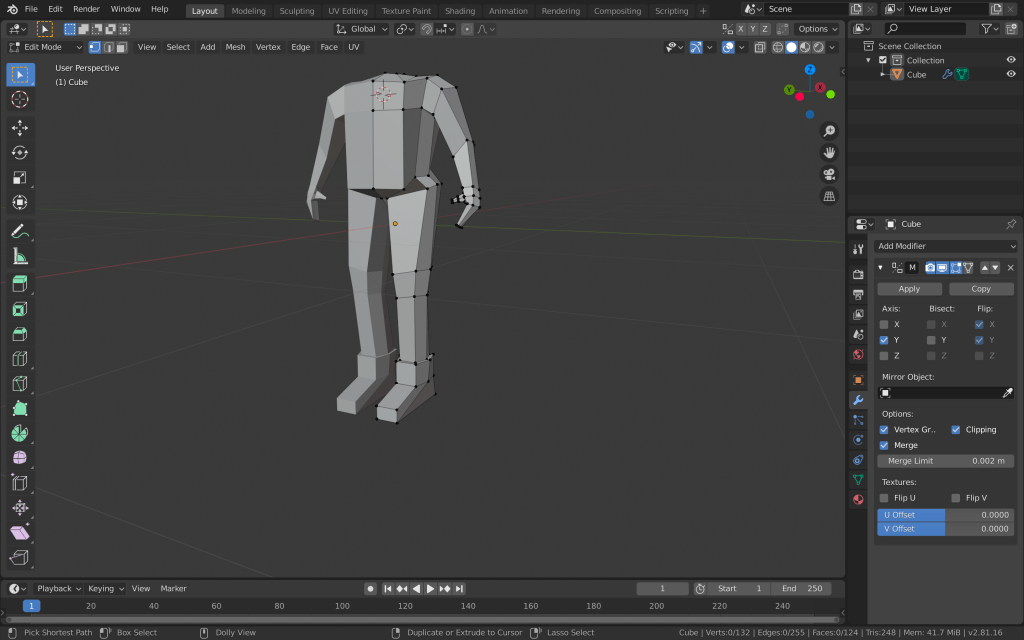Image resolution: width=1024 pixels, height=640 pixels.
Task: Disable the Clipping option checkbox
Action: point(956,429)
